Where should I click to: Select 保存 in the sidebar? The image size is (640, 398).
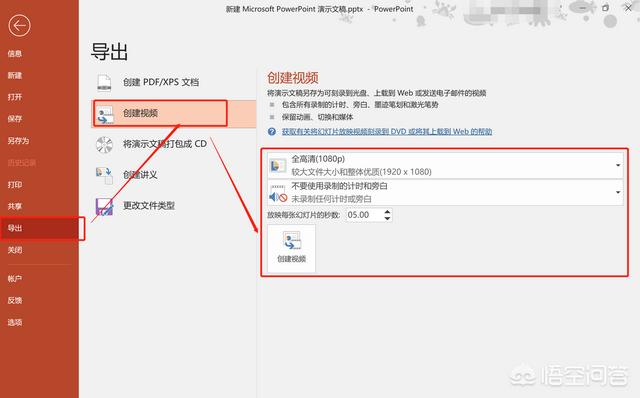coord(15,119)
